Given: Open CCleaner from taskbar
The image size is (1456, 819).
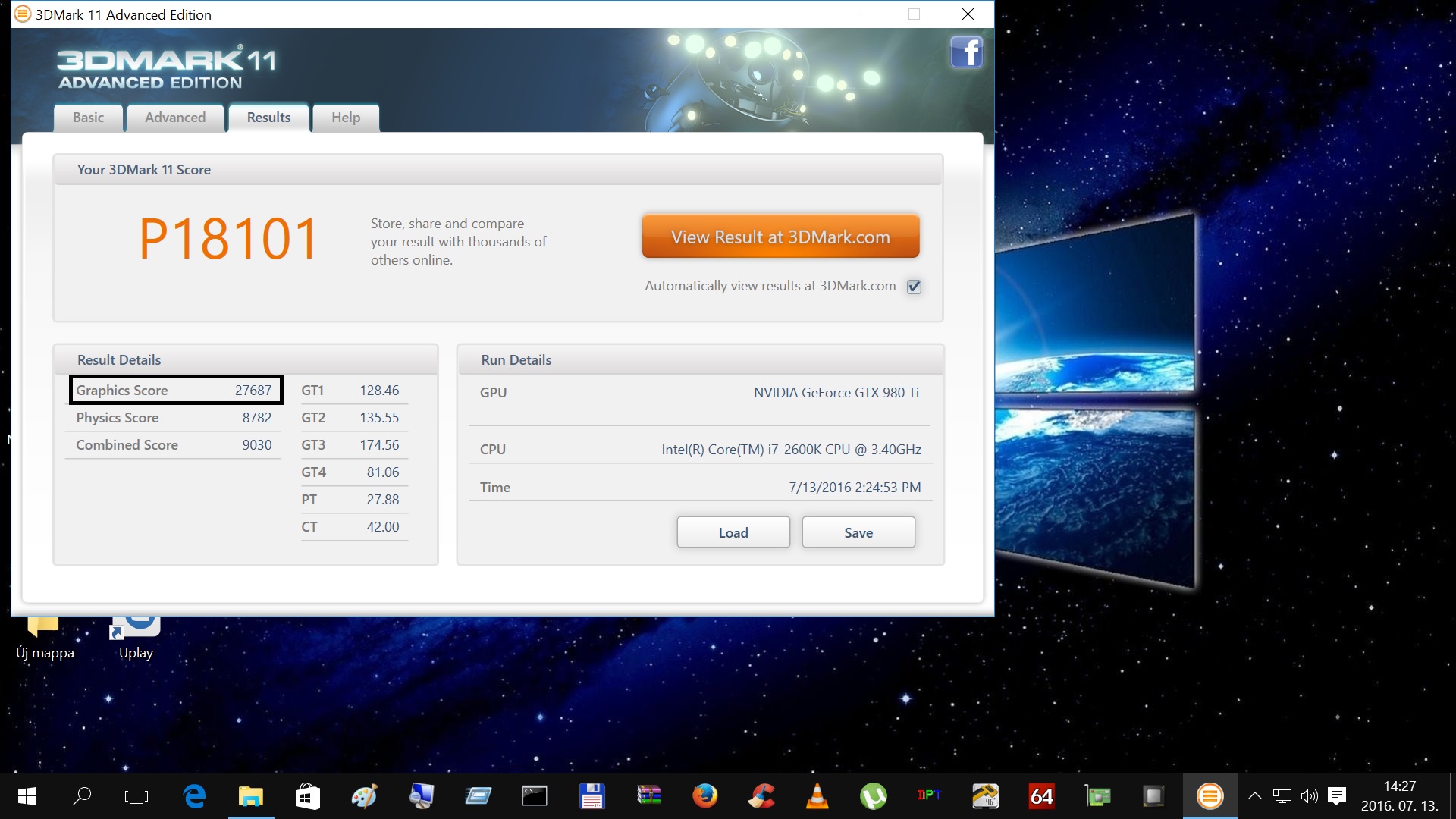Looking at the screenshot, I should (761, 796).
